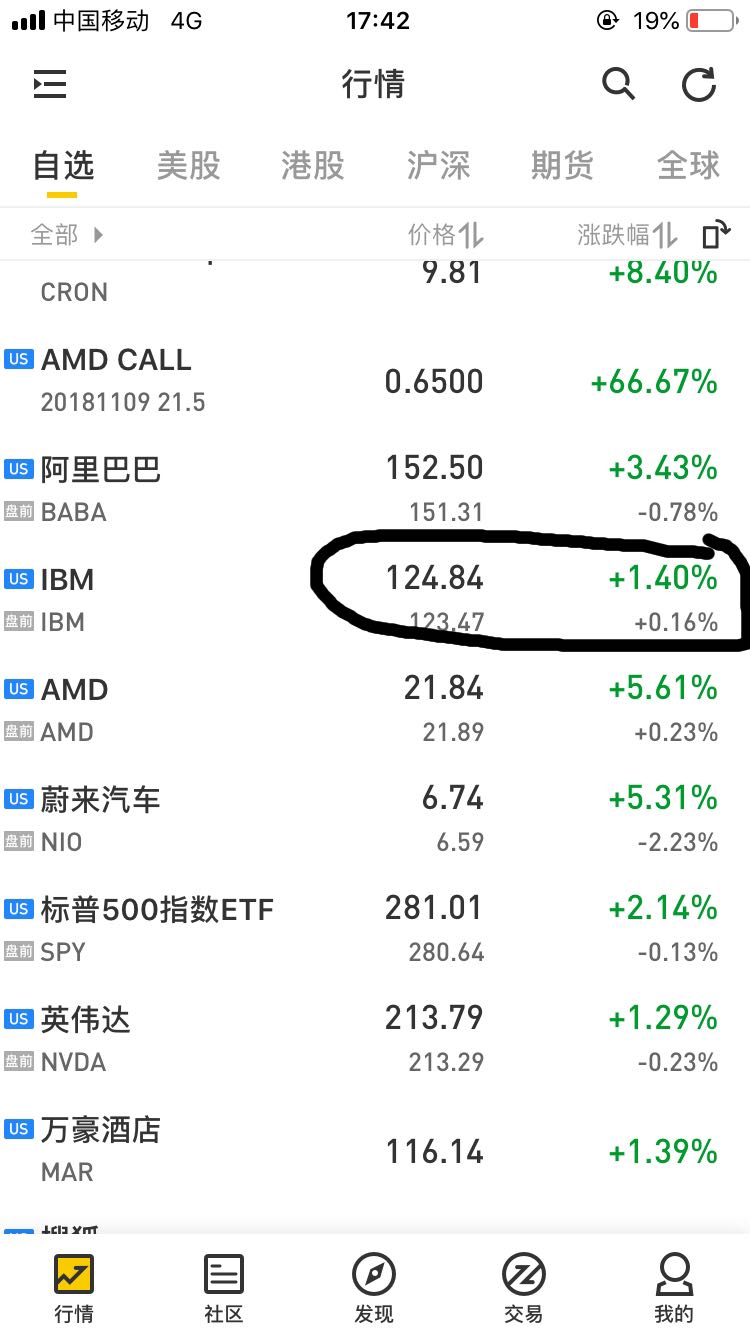This screenshot has height=1334, width=750.
Task: Open the IBM stock row
Action: click(x=375, y=600)
